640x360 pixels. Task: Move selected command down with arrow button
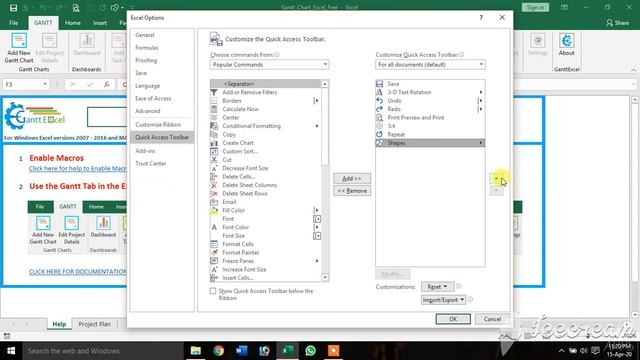496,190
